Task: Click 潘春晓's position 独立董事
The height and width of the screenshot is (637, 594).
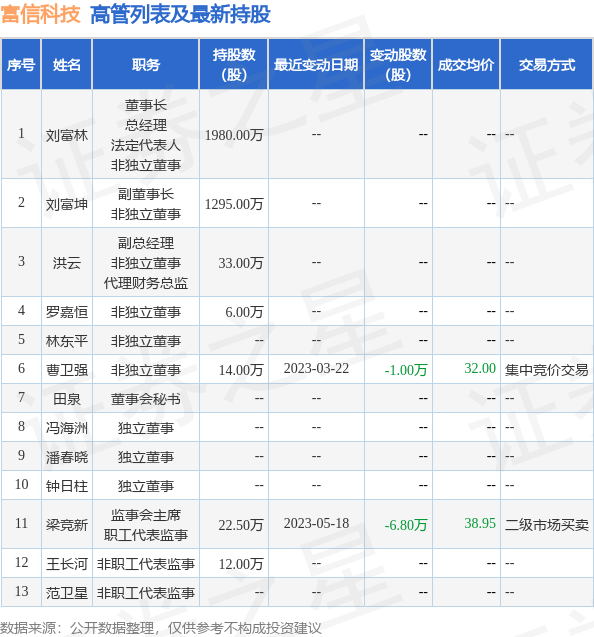Action: (x=146, y=457)
